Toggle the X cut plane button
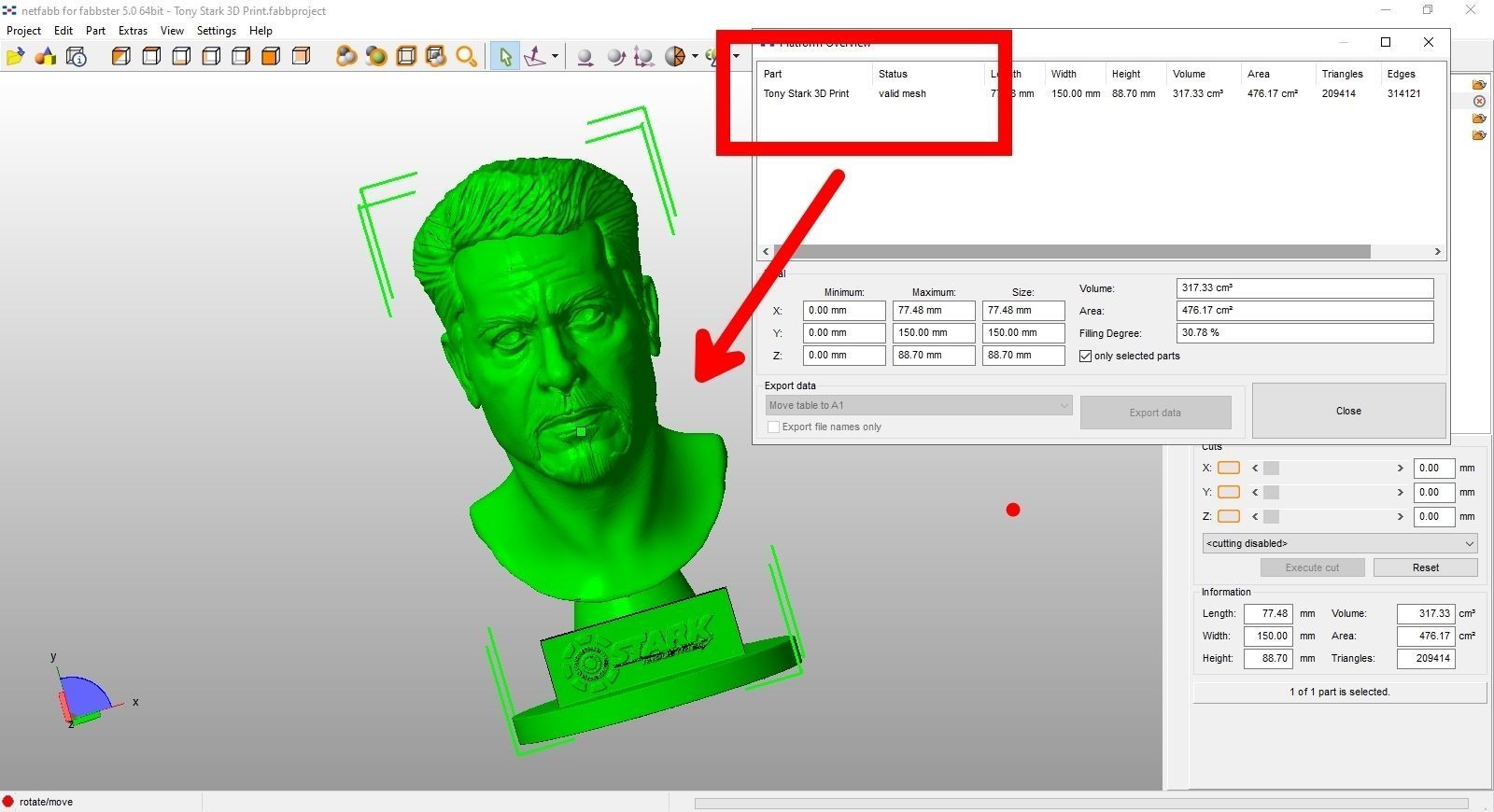This screenshot has width=1494, height=812. [x=1229, y=468]
